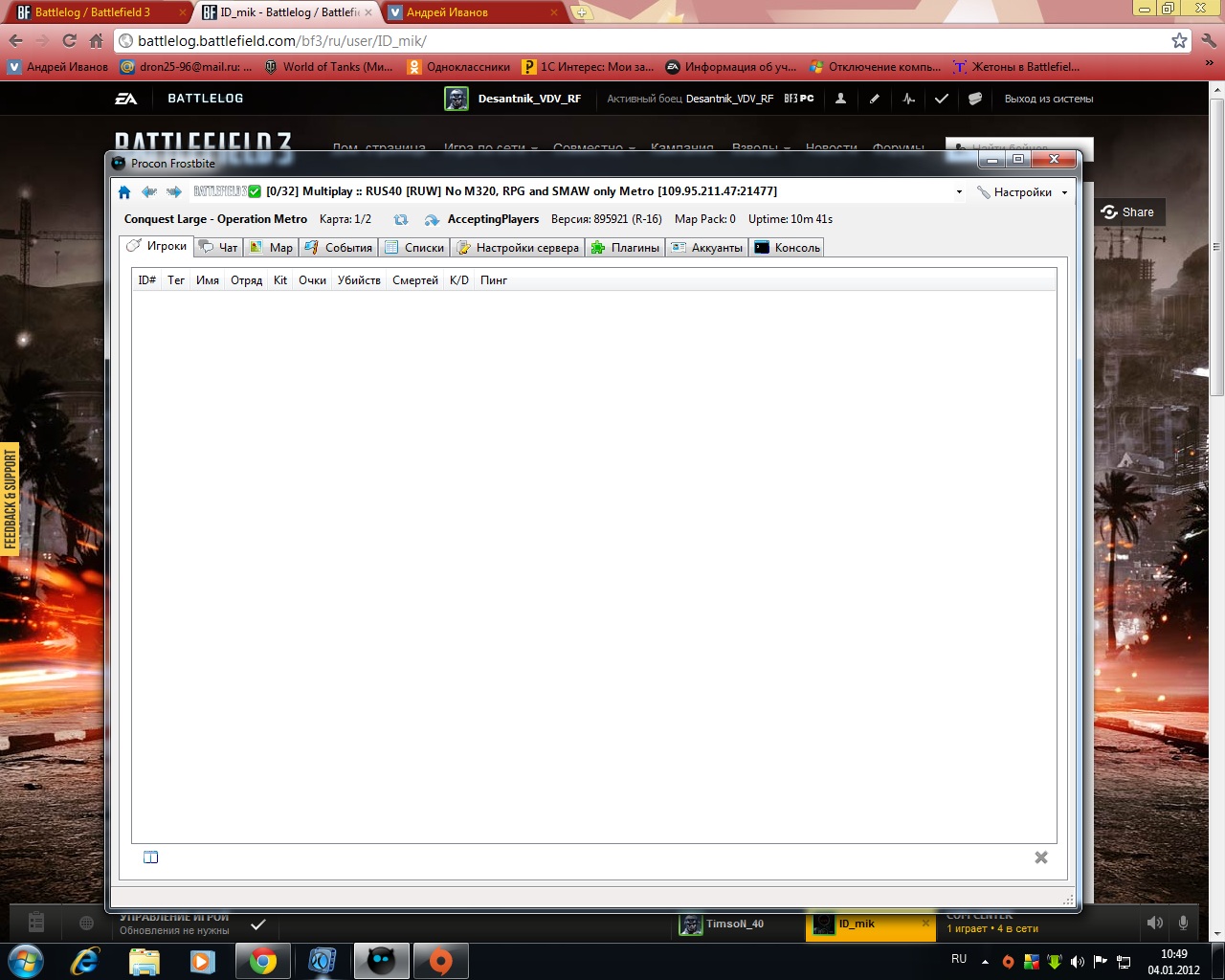Open the Feedback & Support side tab
The image size is (1225, 980).
(11, 500)
